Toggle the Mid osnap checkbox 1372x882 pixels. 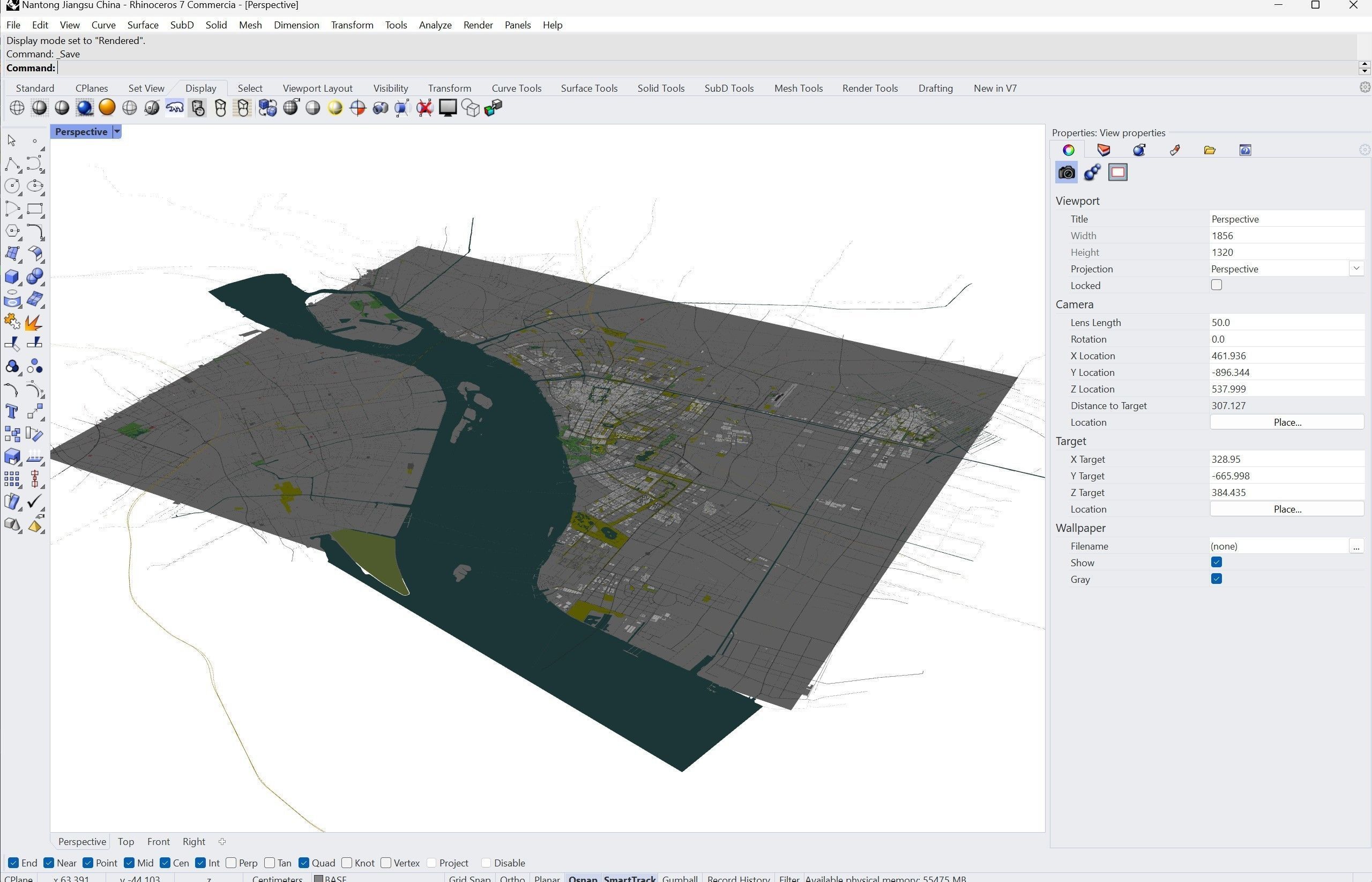pyautogui.click(x=129, y=863)
